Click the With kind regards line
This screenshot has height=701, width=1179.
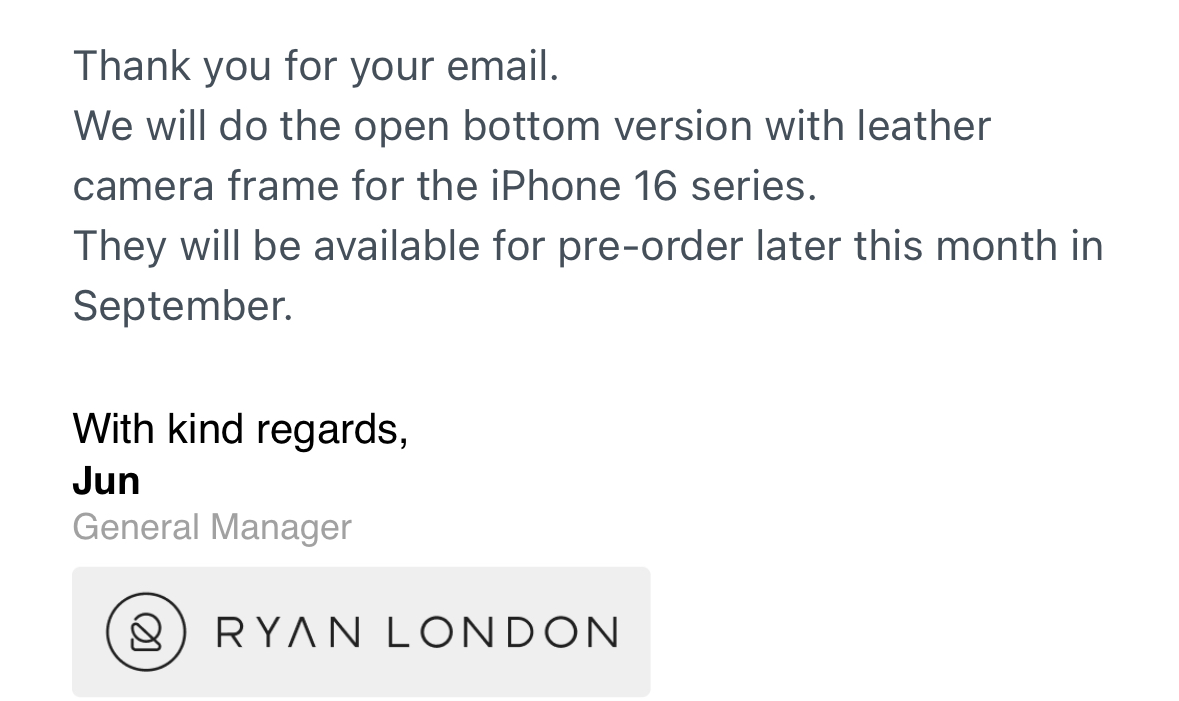tap(240, 429)
